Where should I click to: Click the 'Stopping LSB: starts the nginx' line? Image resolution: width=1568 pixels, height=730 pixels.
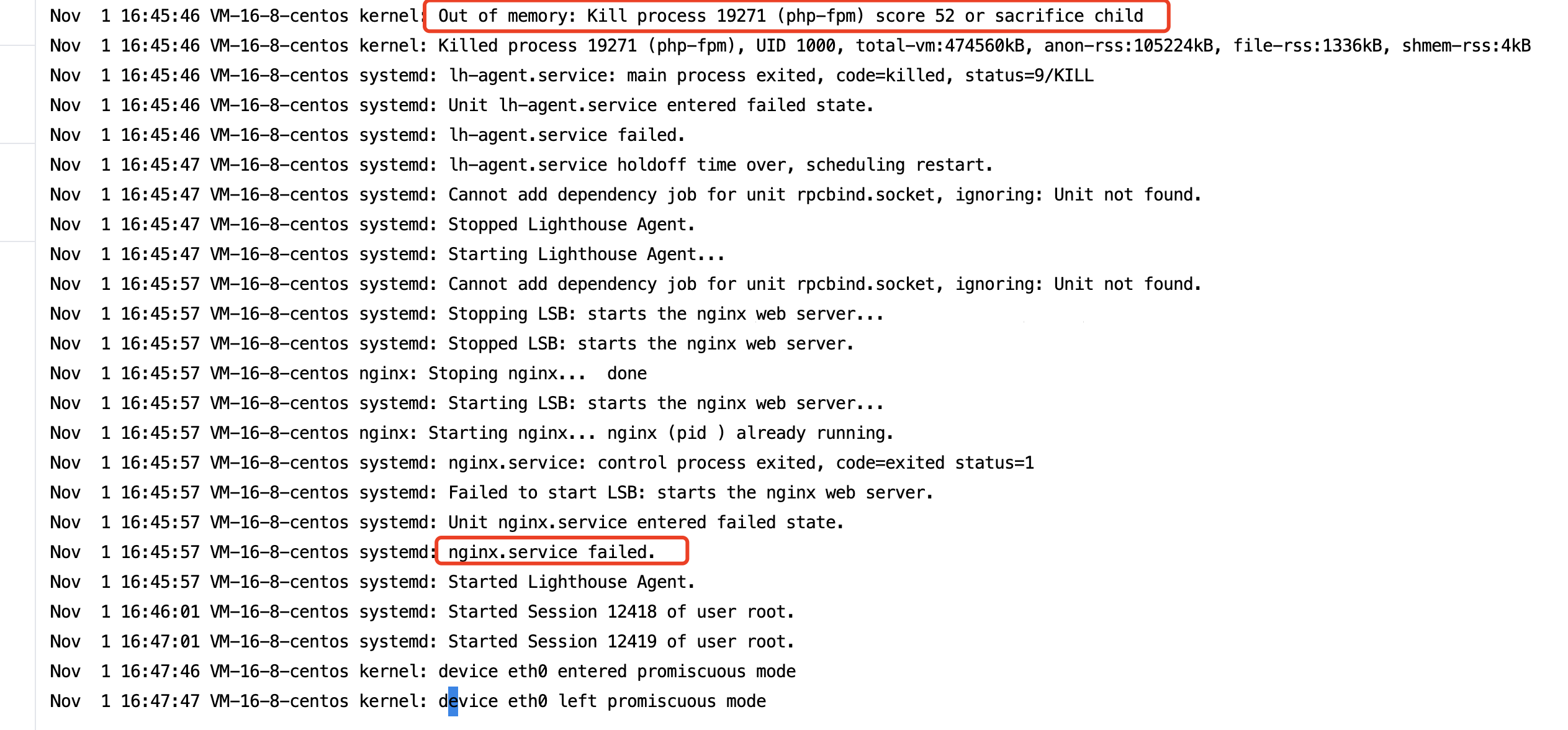[x=467, y=313]
